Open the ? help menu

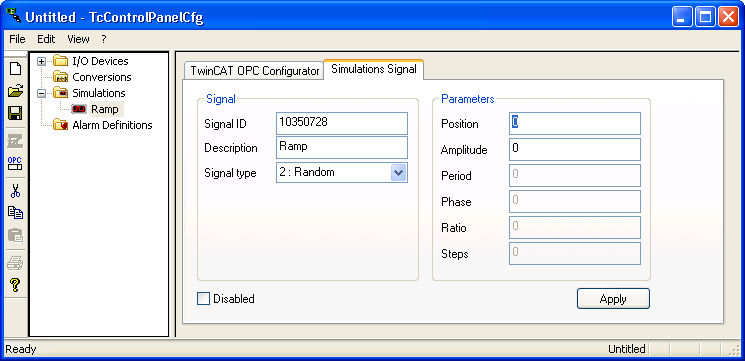coord(104,39)
